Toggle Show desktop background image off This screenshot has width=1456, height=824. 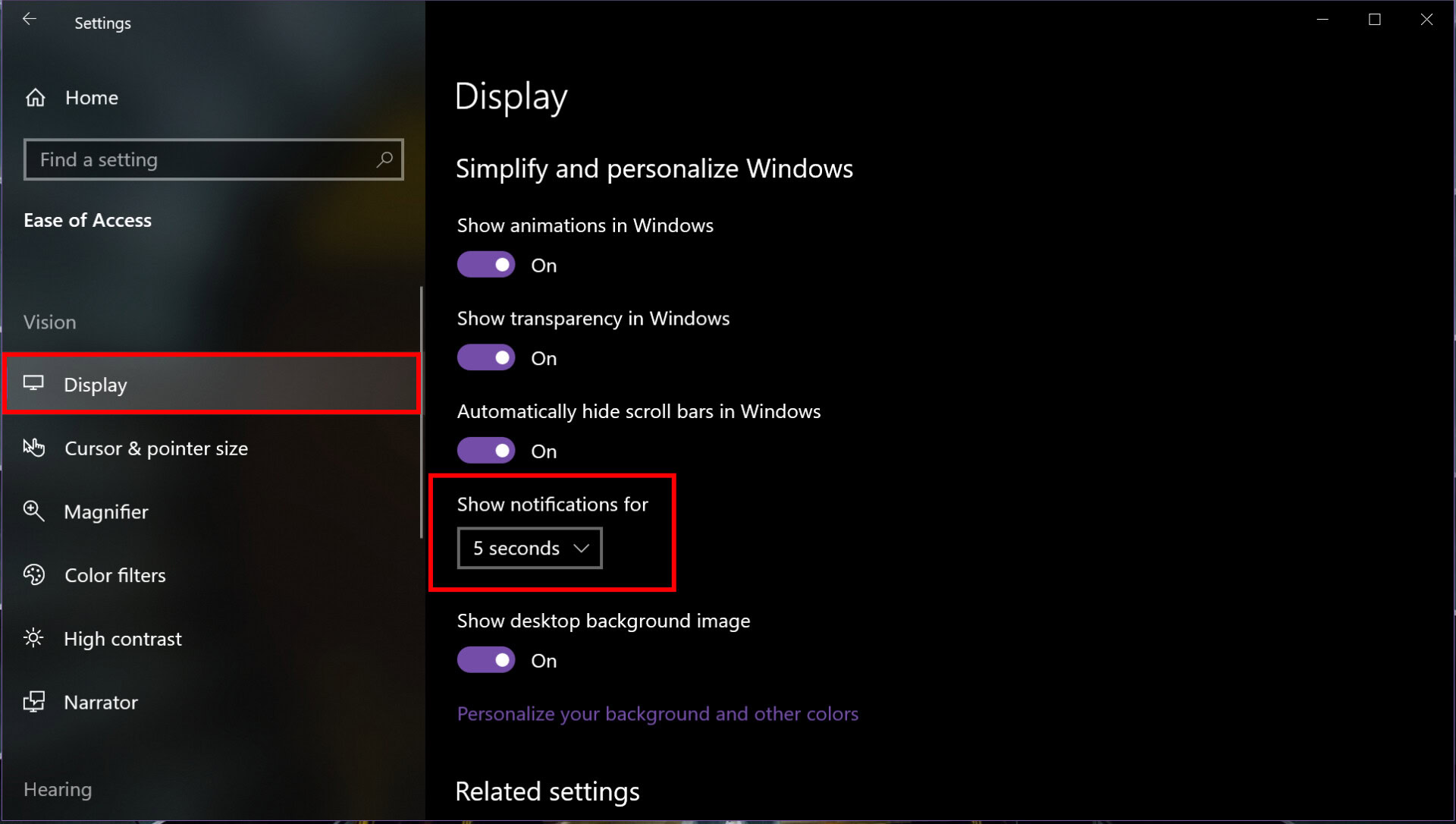pos(487,660)
